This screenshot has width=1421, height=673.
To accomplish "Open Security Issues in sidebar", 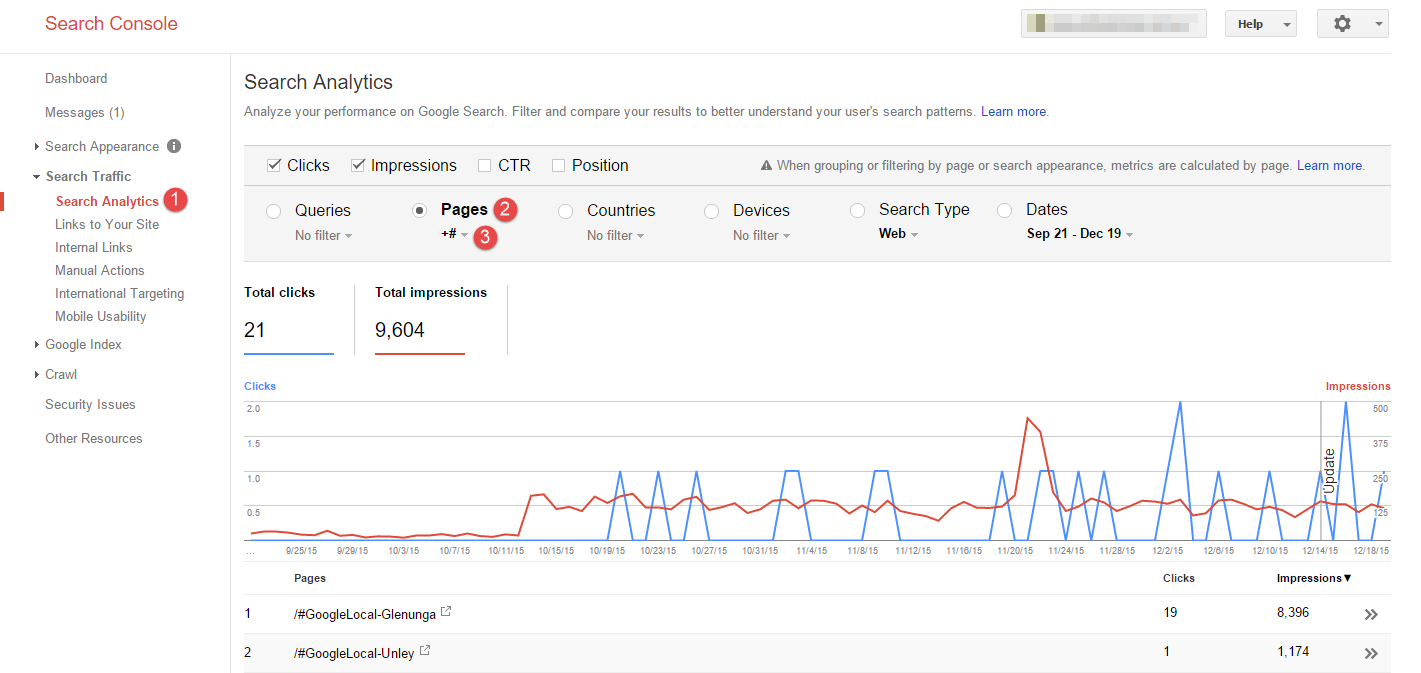I will [x=90, y=404].
